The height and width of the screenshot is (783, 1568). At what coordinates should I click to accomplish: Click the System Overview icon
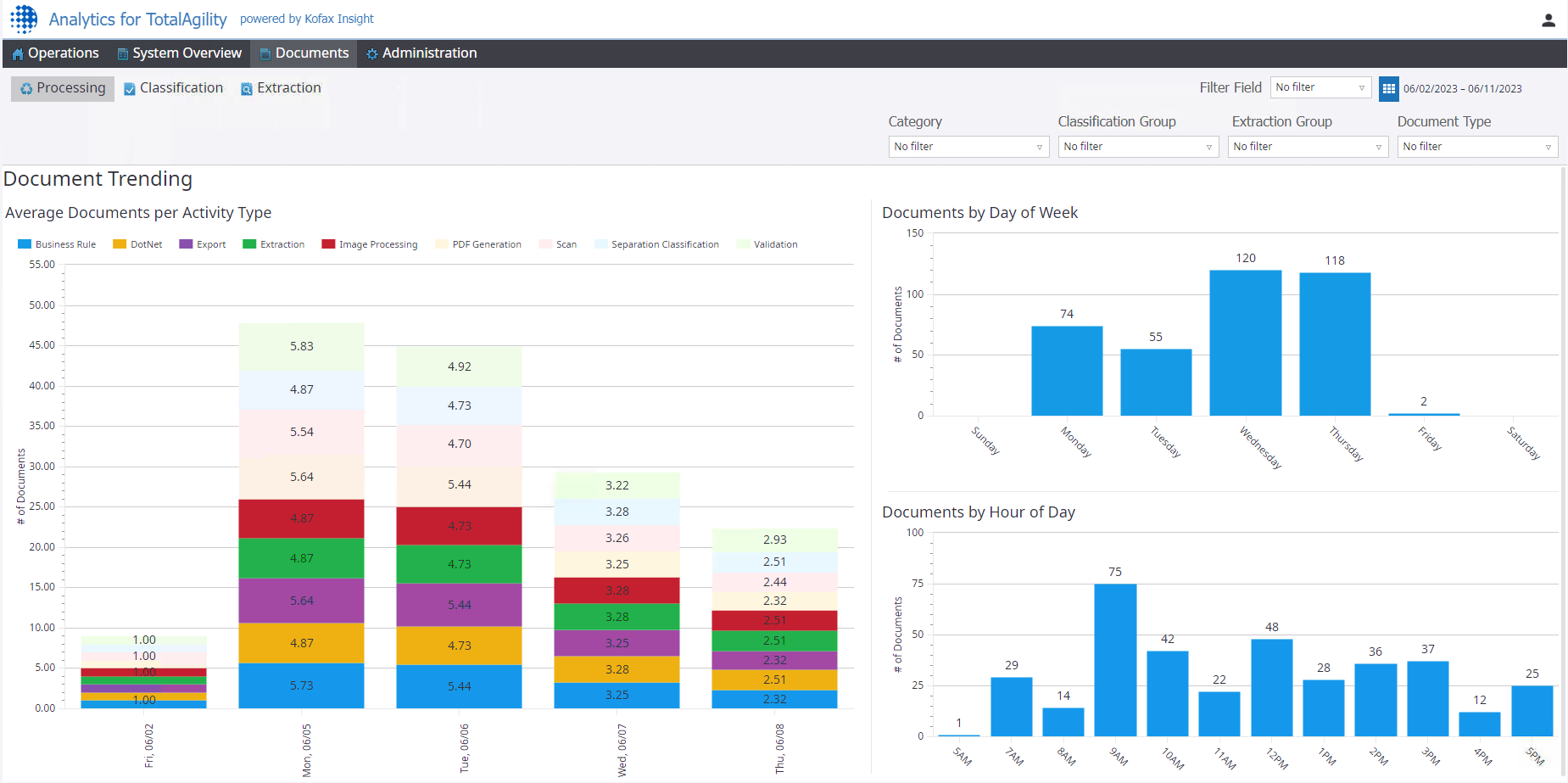point(123,54)
